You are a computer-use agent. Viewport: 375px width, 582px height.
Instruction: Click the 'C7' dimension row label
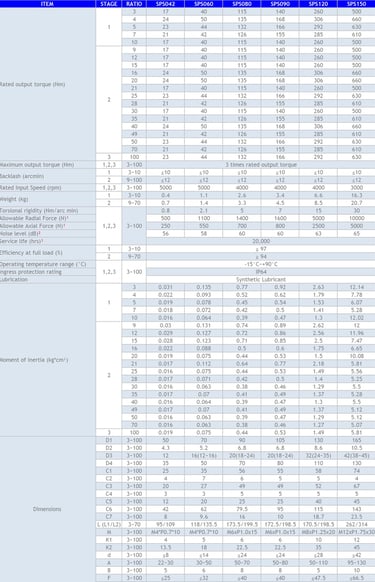pyautogui.click(x=109, y=517)
